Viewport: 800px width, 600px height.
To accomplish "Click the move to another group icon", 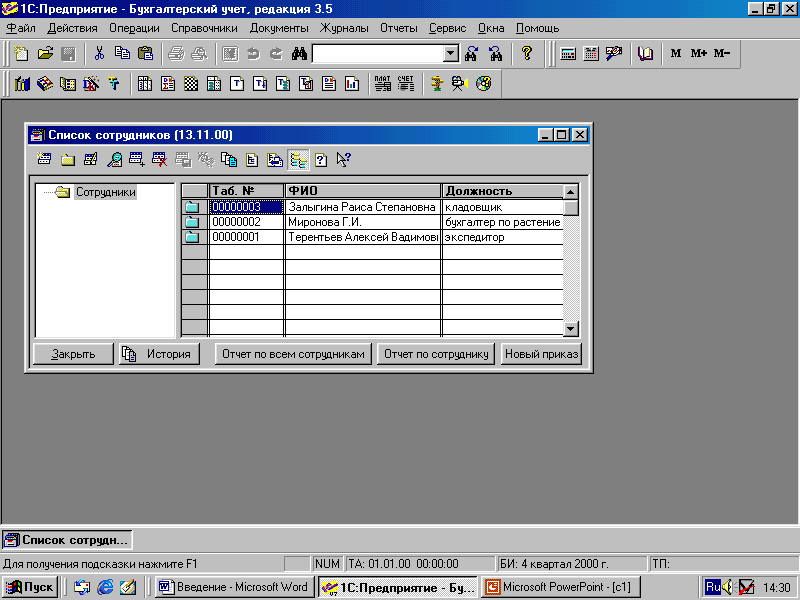I will (274, 160).
